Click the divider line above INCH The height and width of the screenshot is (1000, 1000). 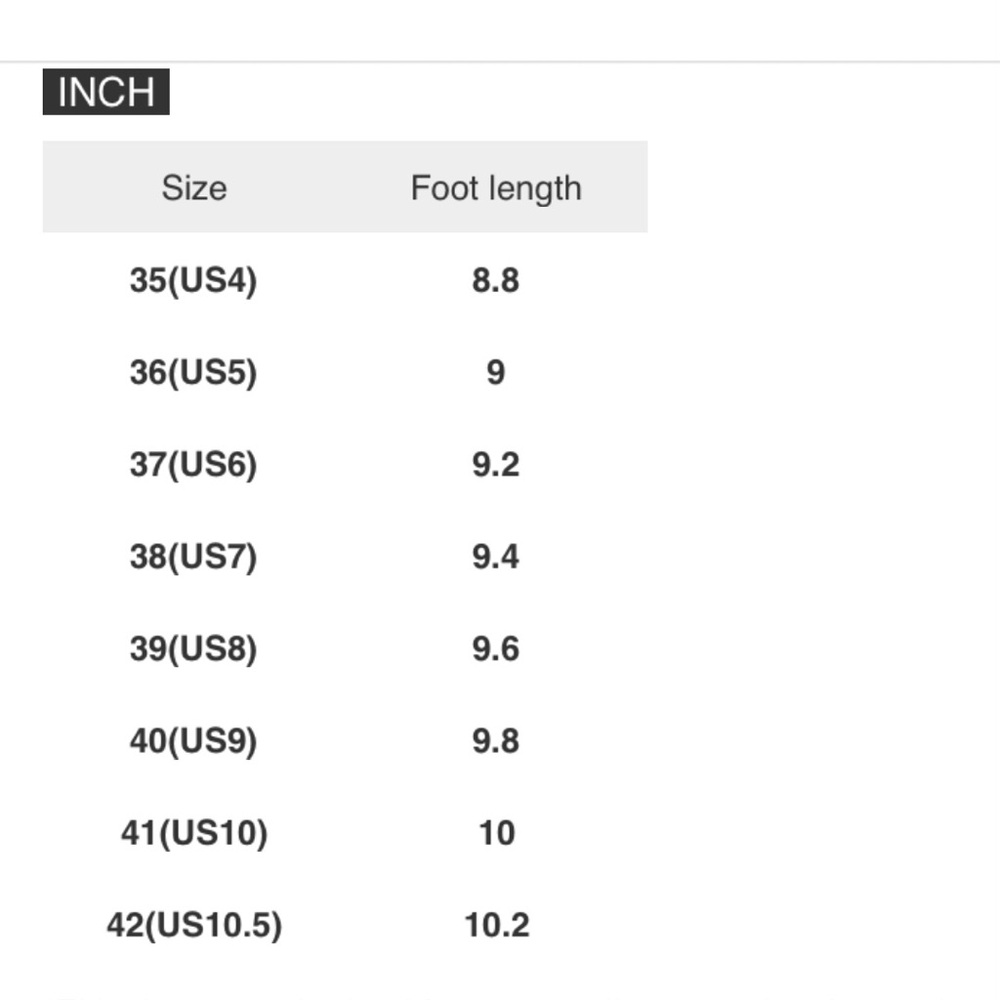click(500, 62)
